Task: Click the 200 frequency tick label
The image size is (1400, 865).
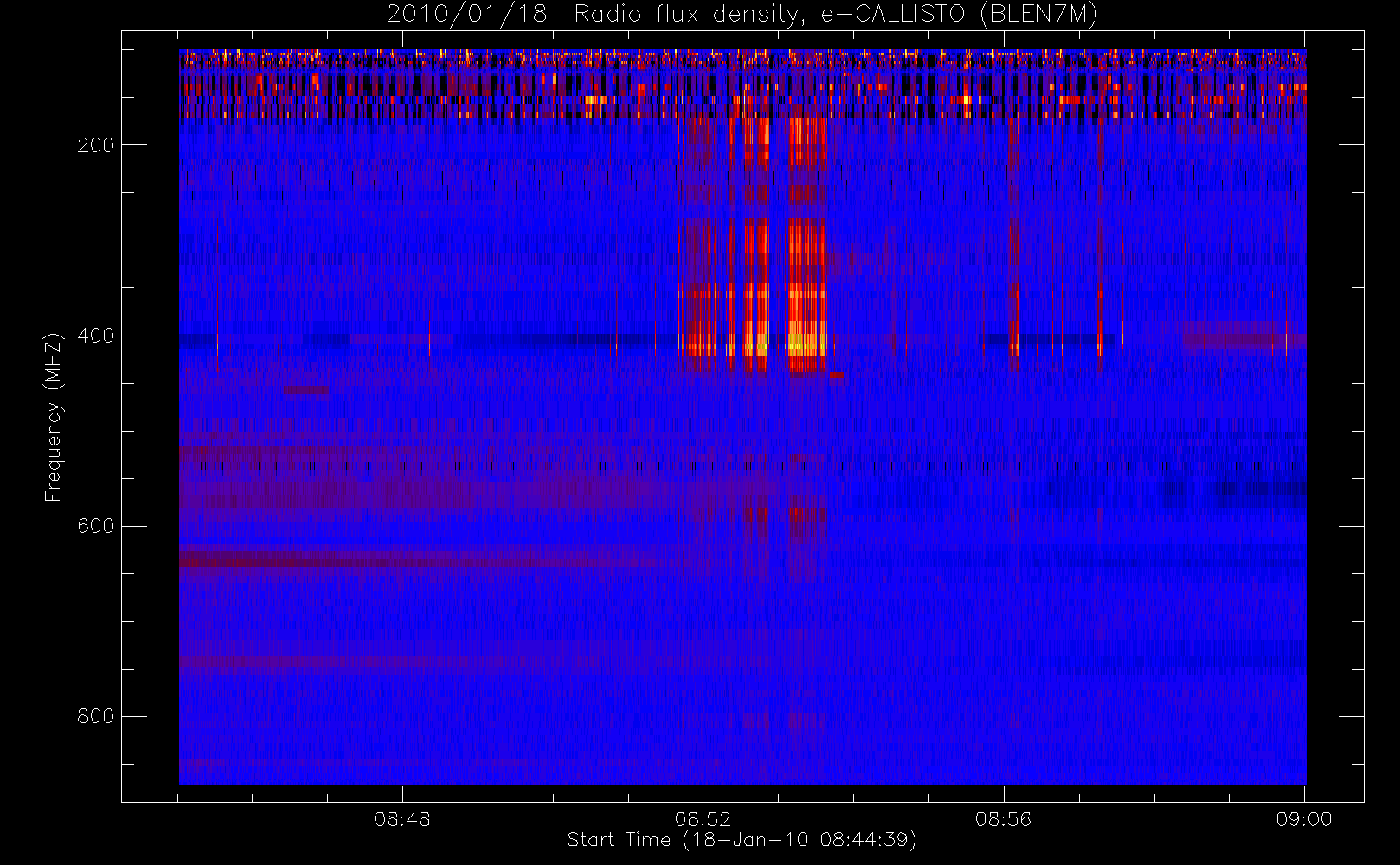Action: [95, 145]
